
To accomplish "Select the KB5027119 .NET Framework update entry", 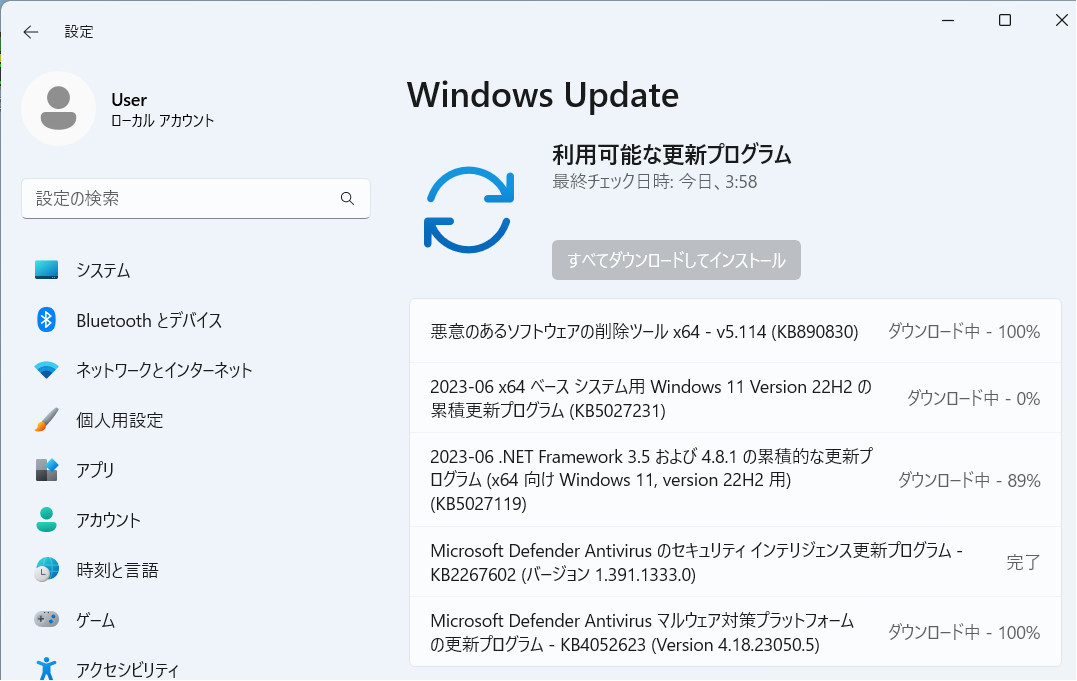I will pyautogui.click(x=735, y=480).
